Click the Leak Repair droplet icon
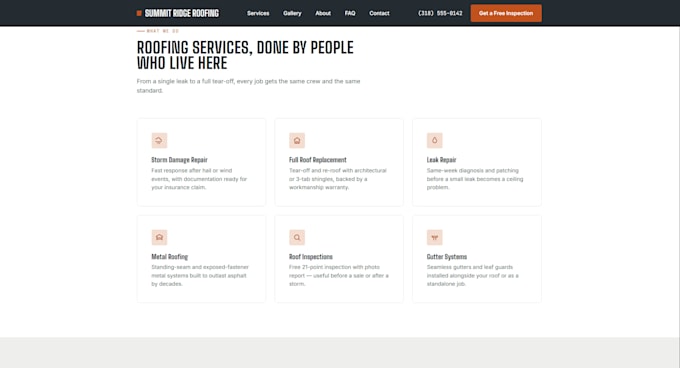This screenshot has height=368, width=680. (435, 140)
